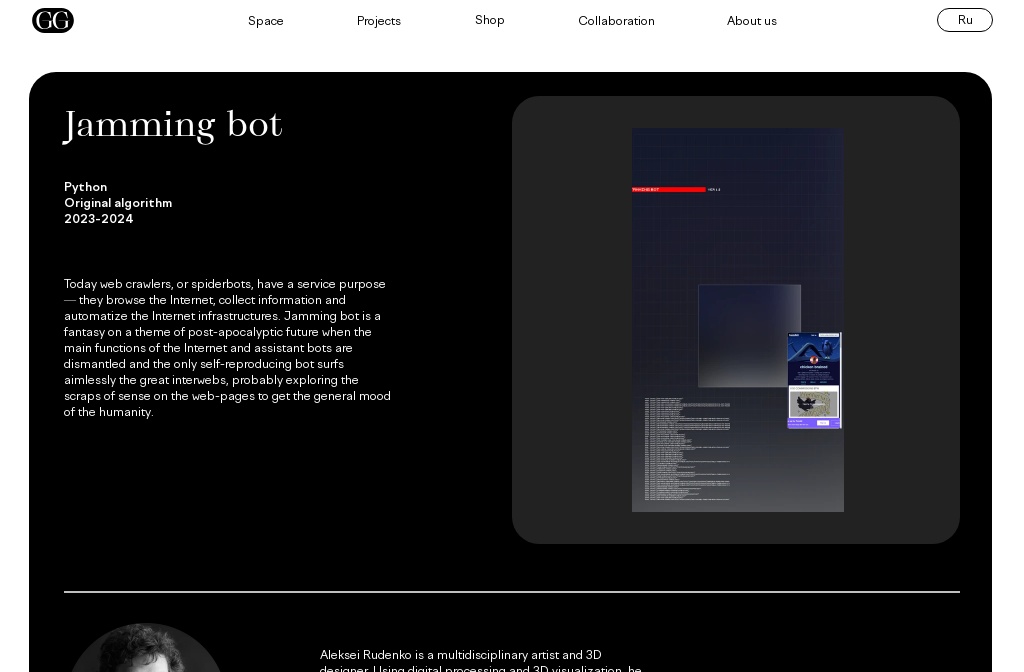Click the GG logo icon
The height and width of the screenshot is (672, 1024).
coord(53,20)
